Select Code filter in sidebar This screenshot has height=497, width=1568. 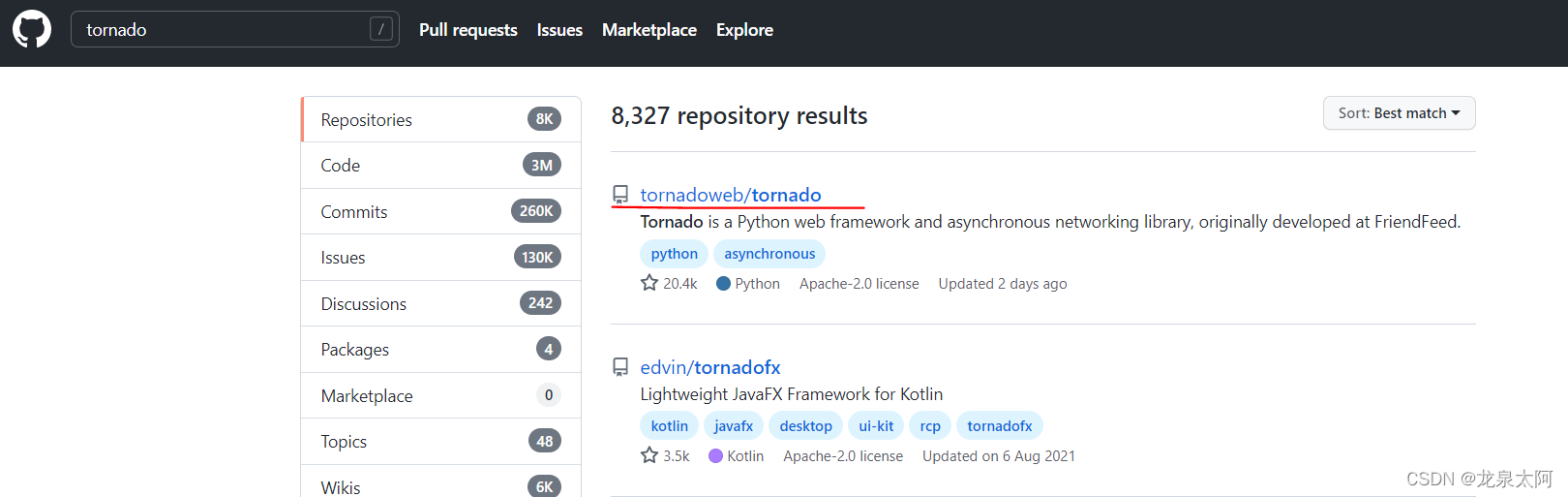(441, 166)
